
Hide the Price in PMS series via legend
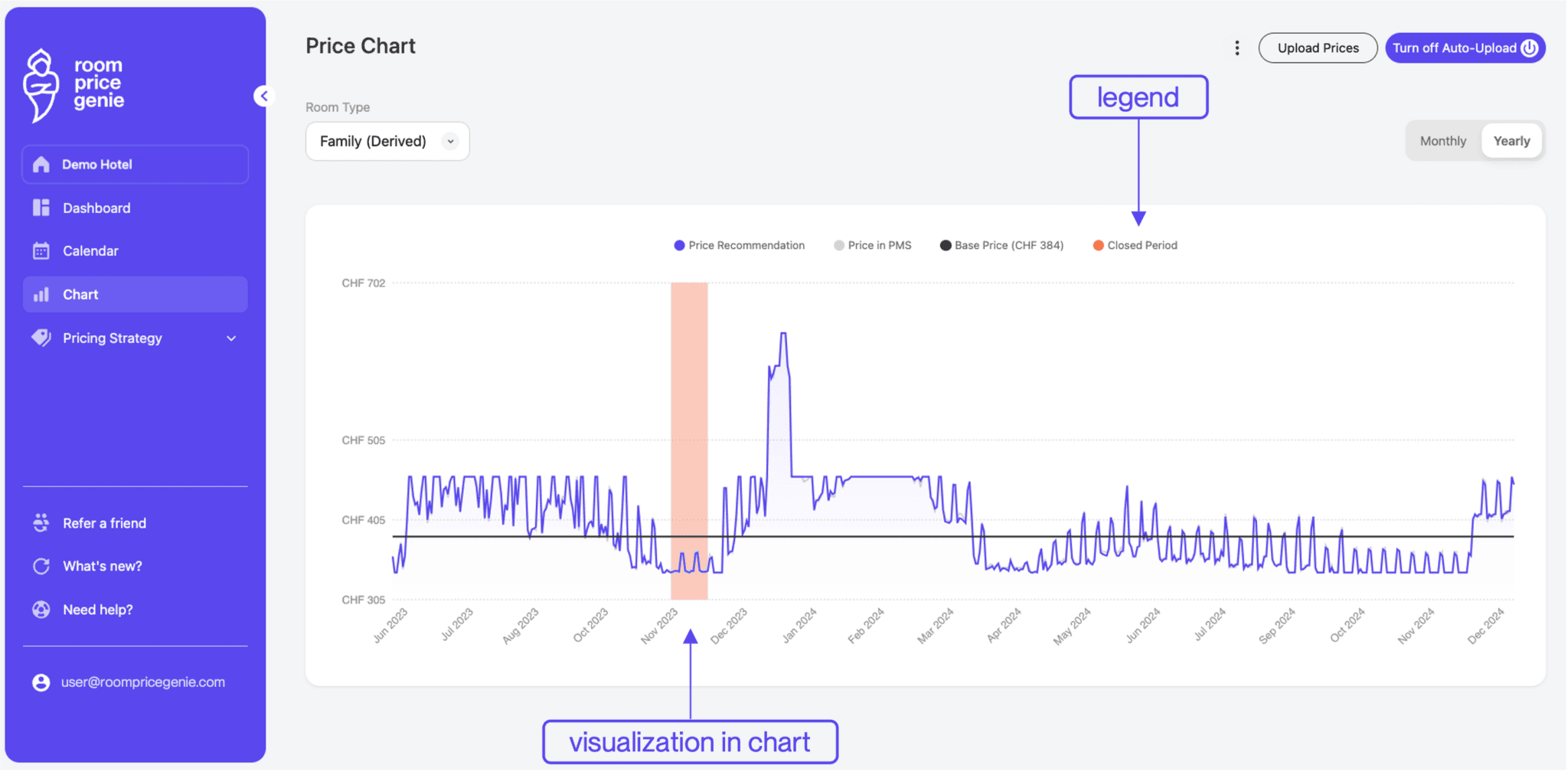pyautogui.click(x=872, y=245)
